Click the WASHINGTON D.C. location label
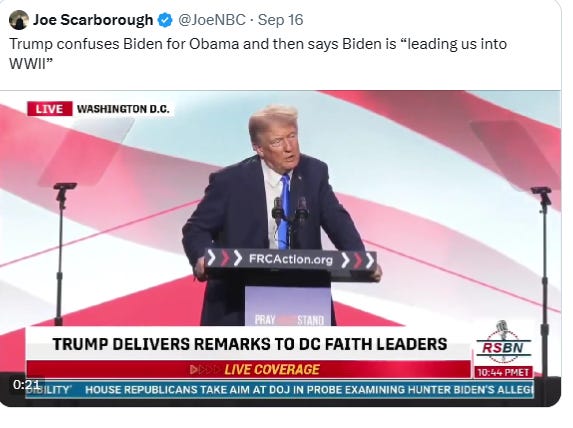573x428 pixels. click(x=123, y=109)
